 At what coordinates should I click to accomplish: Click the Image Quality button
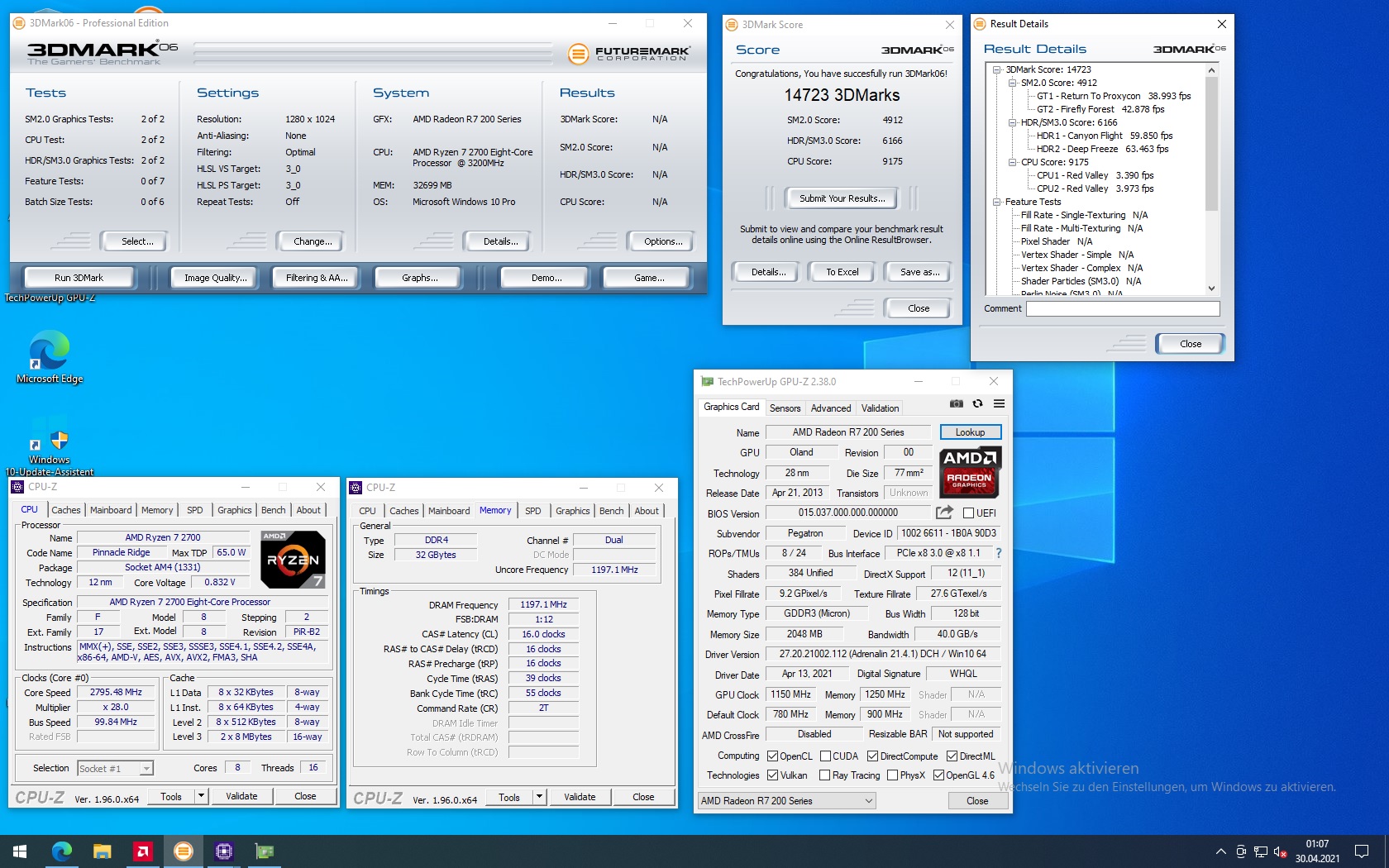click(x=216, y=278)
